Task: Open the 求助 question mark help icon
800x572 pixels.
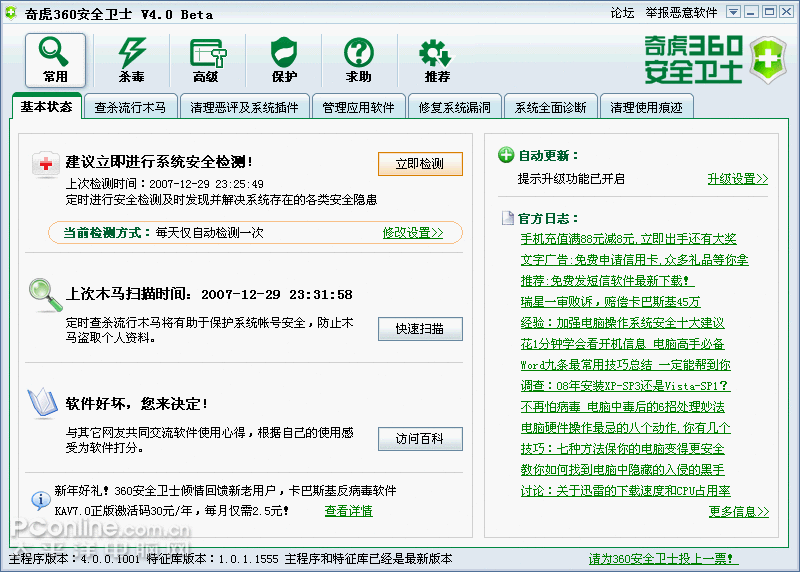Action: (359, 60)
